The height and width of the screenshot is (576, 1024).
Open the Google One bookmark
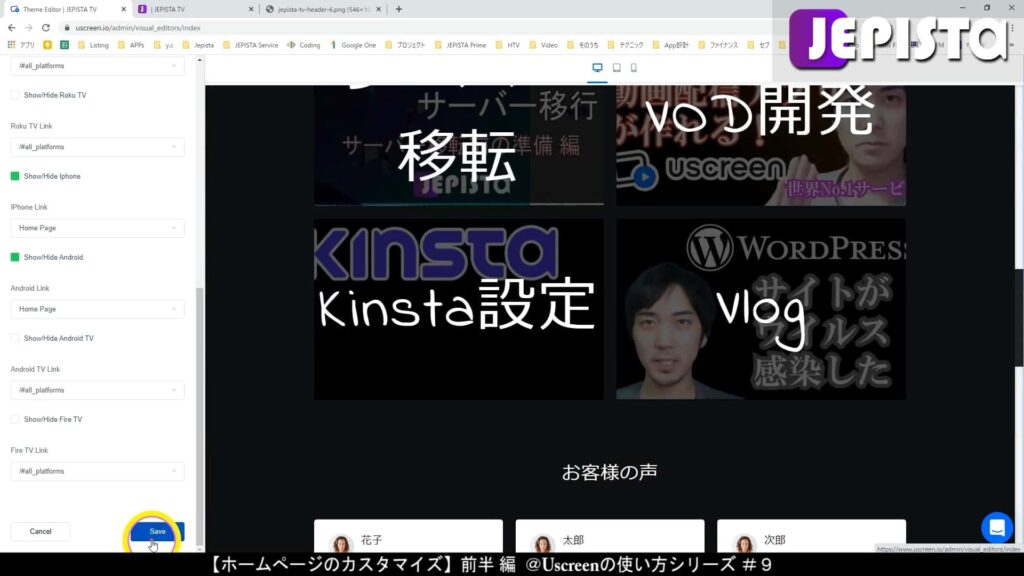pos(353,45)
